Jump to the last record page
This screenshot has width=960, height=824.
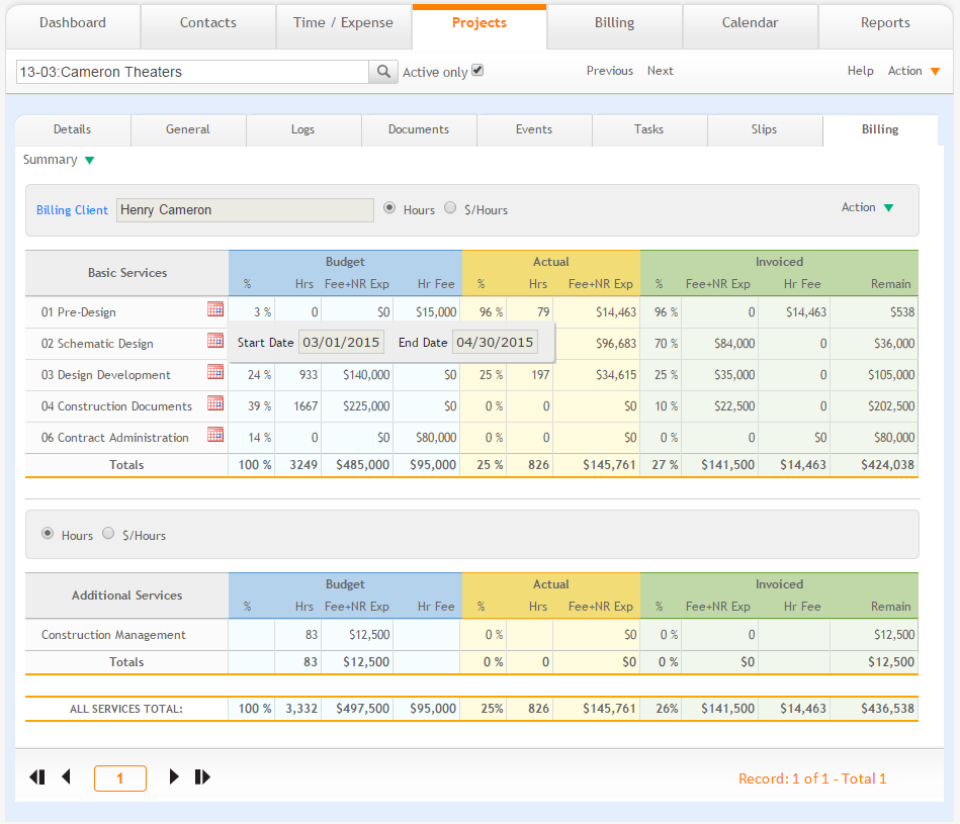click(202, 777)
